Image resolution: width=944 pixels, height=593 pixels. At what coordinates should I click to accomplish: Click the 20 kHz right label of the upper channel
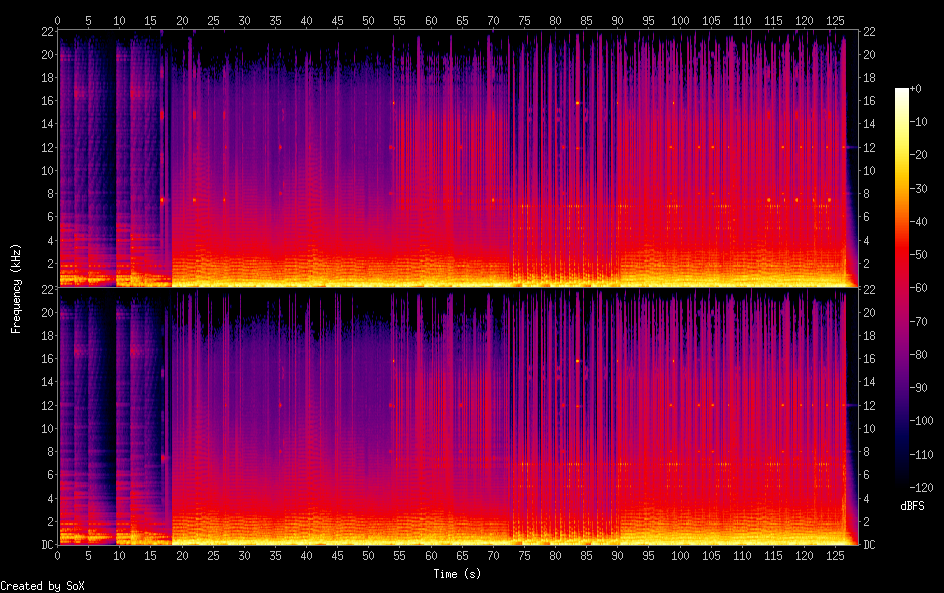click(x=869, y=55)
